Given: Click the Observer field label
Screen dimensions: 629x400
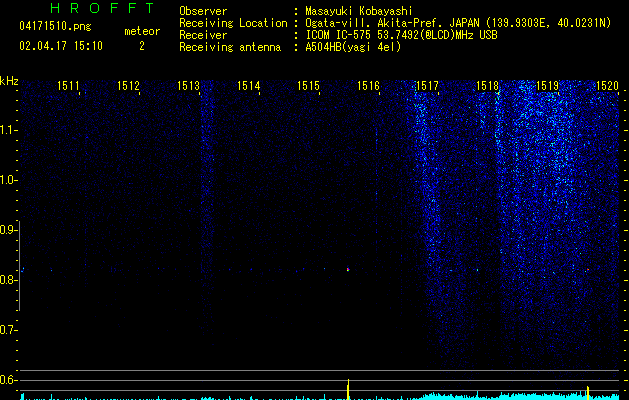Looking at the screenshot, I should point(203,11).
